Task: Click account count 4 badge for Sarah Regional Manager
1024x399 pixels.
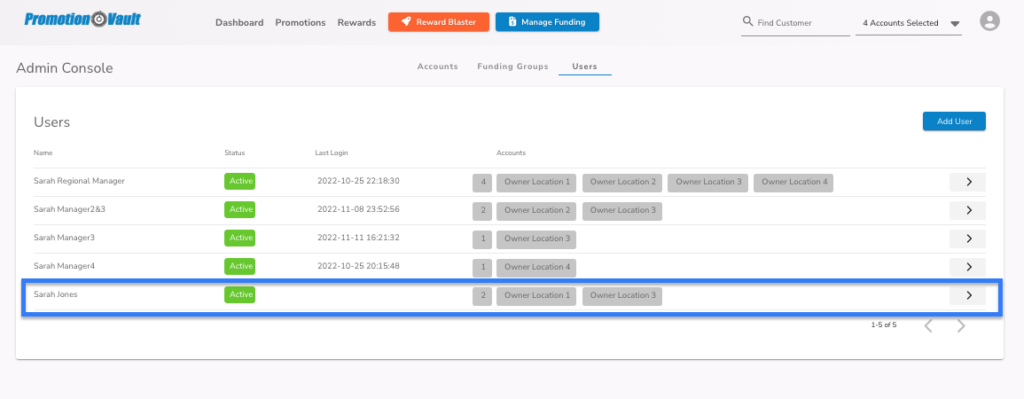Action: click(x=483, y=182)
